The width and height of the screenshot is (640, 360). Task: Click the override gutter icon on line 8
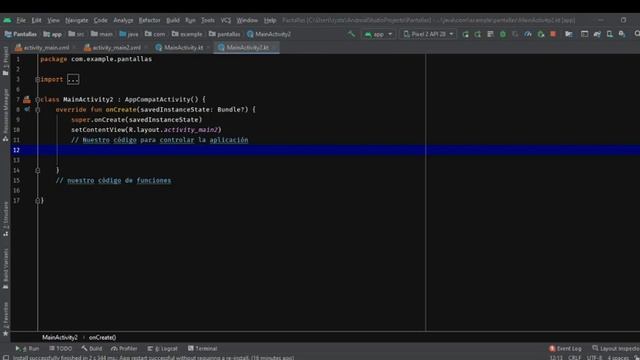(x=27, y=109)
